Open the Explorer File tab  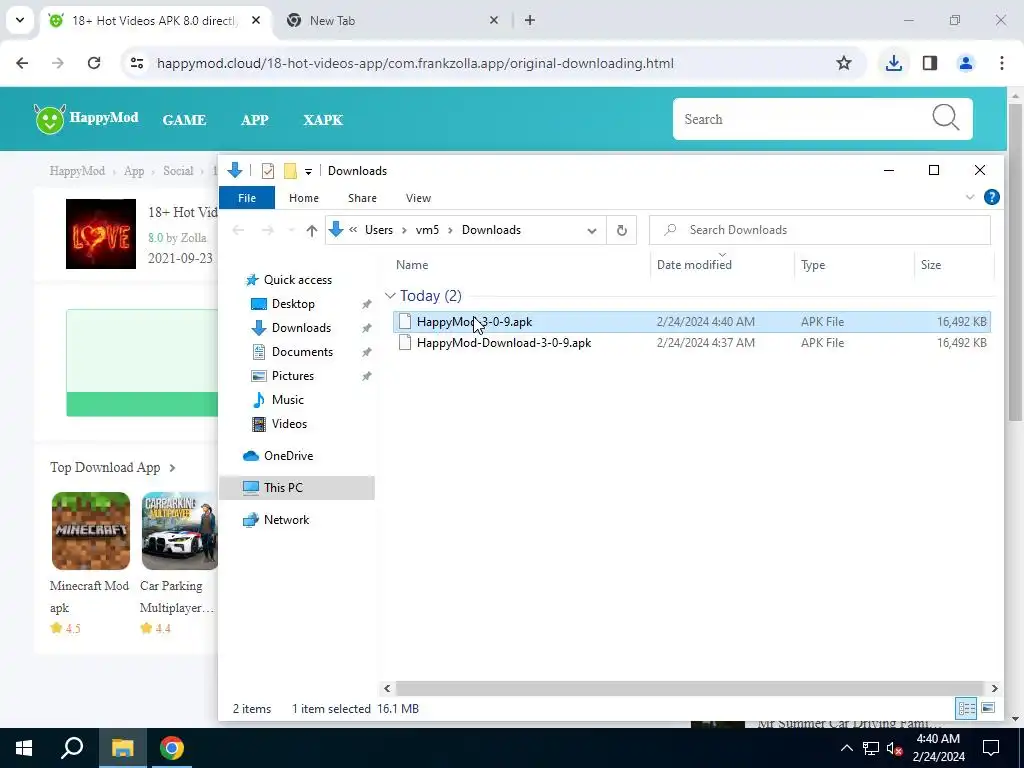pos(247,198)
